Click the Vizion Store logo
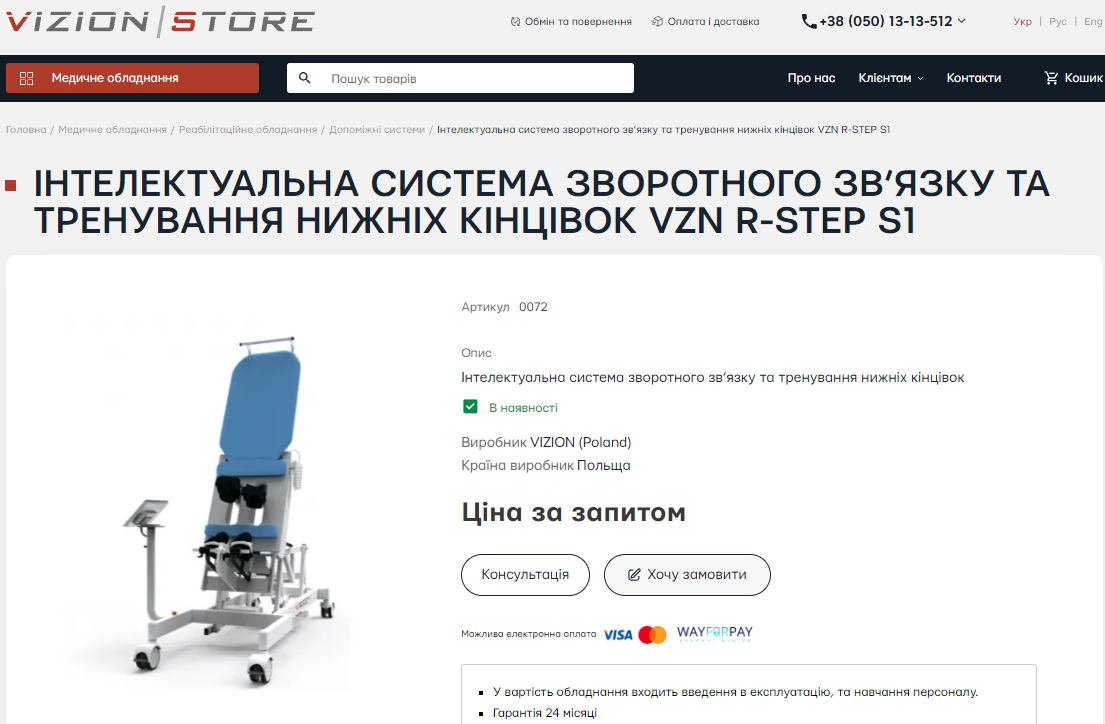 [x=160, y=21]
